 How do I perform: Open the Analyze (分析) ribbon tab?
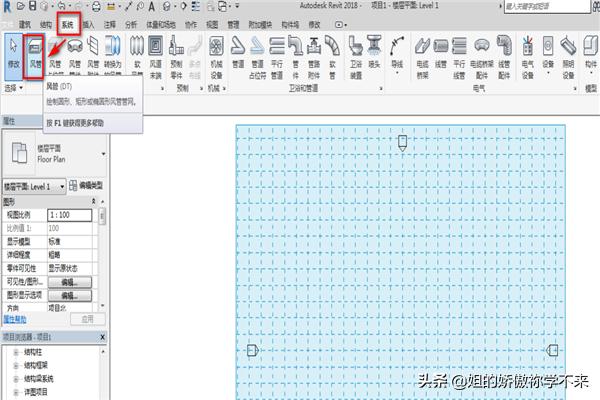(131, 25)
